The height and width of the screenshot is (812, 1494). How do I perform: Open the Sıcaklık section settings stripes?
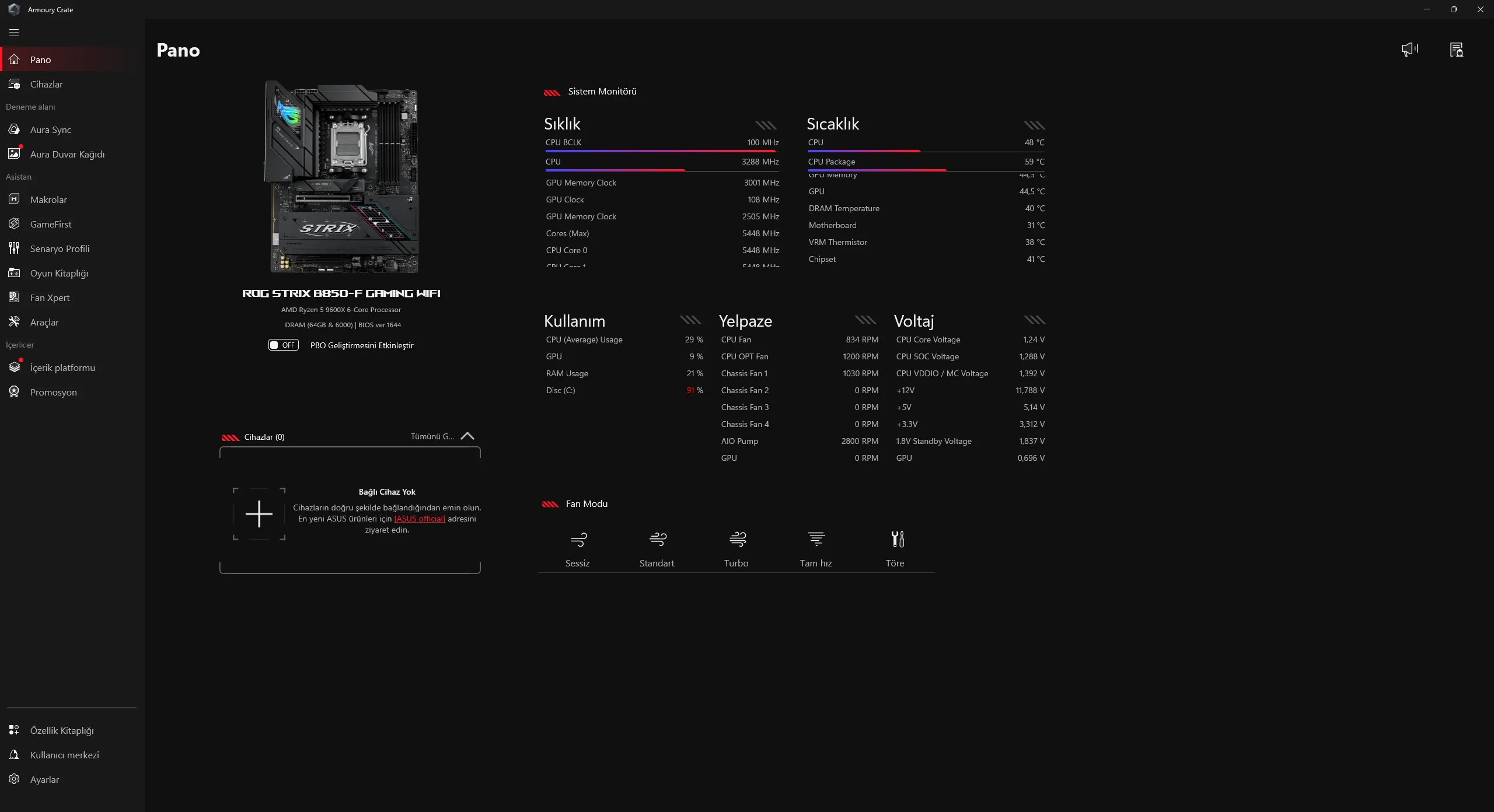pyautogui.click(x=1034, y=125)
